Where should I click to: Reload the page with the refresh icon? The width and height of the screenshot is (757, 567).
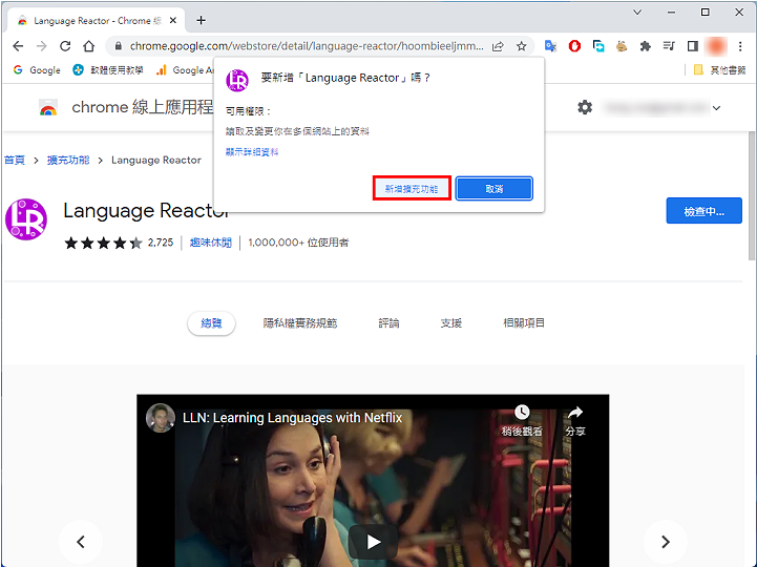coord(65,46)
